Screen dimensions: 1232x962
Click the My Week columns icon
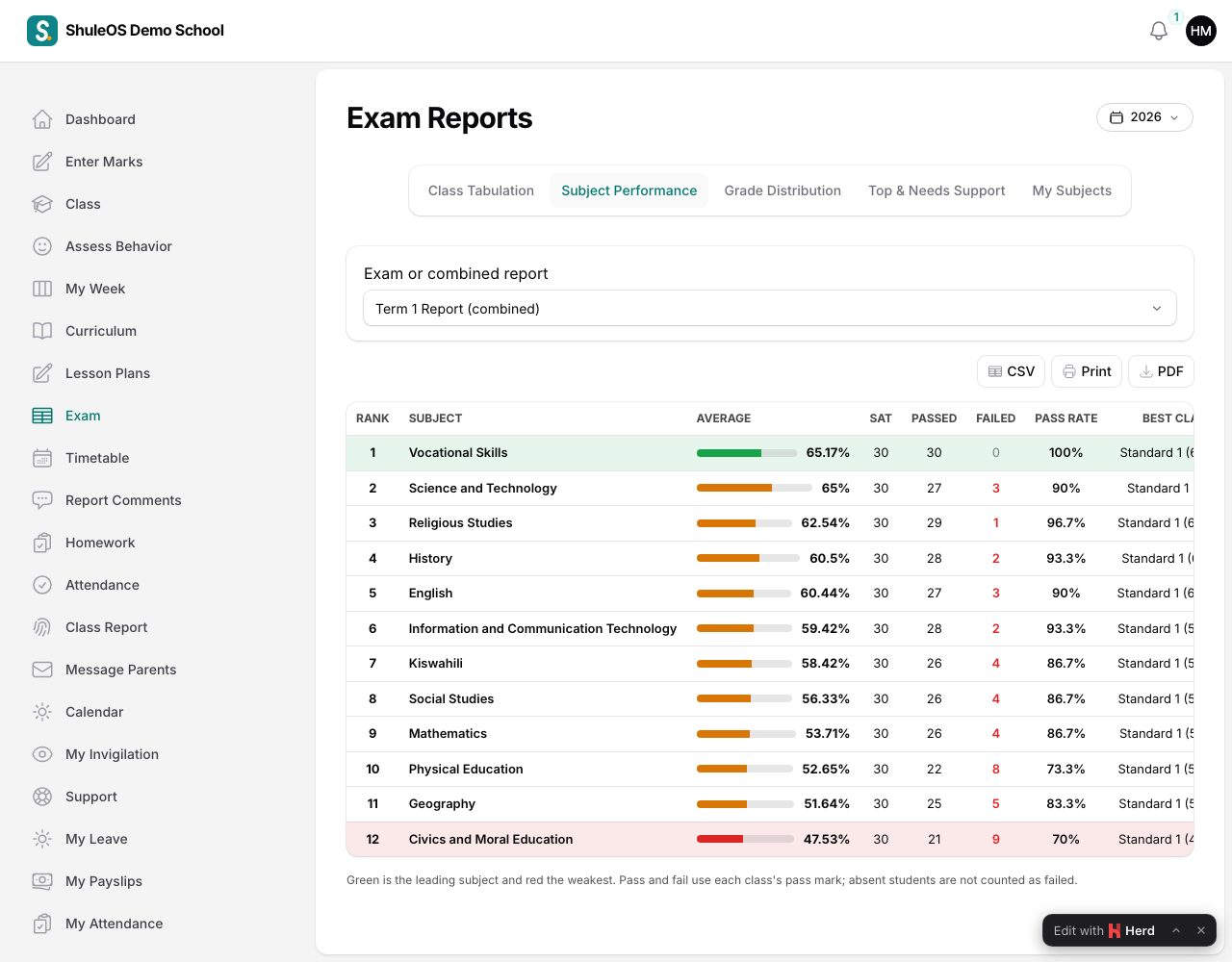pos(42,289)
